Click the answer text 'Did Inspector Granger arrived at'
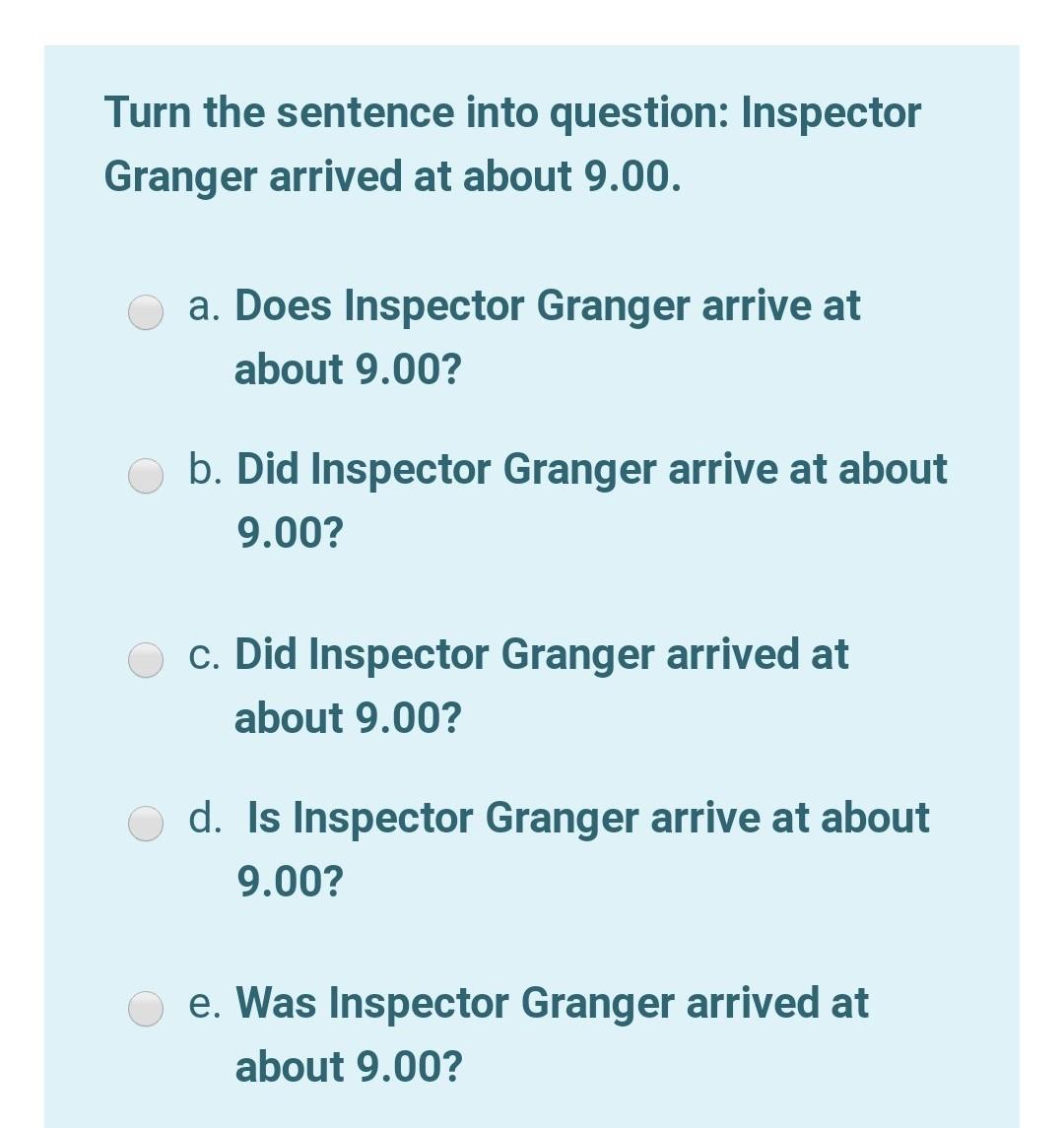Screen dimensions: 1064x1128 (541, 653)
